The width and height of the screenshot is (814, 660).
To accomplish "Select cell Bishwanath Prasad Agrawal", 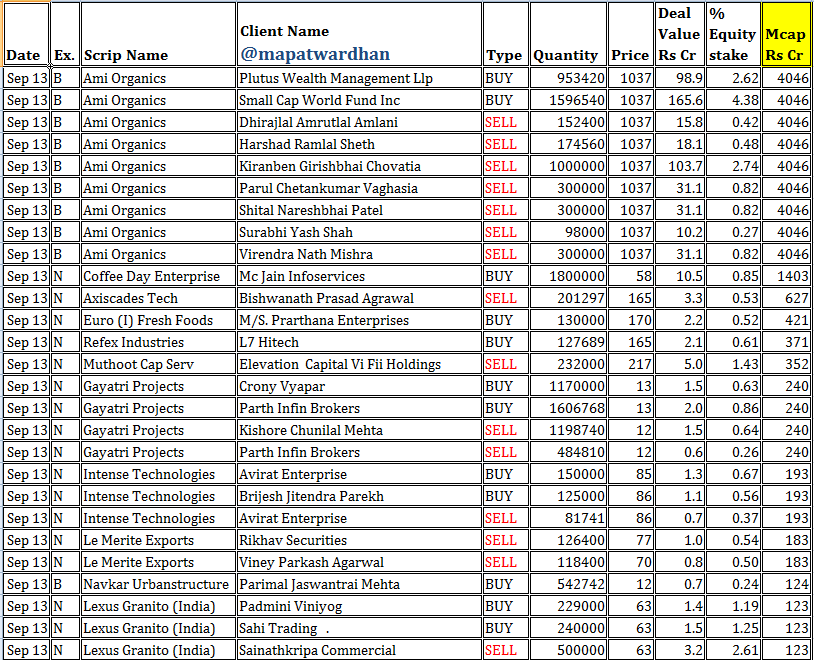I will pyautogui.click(x=359, y=298).
